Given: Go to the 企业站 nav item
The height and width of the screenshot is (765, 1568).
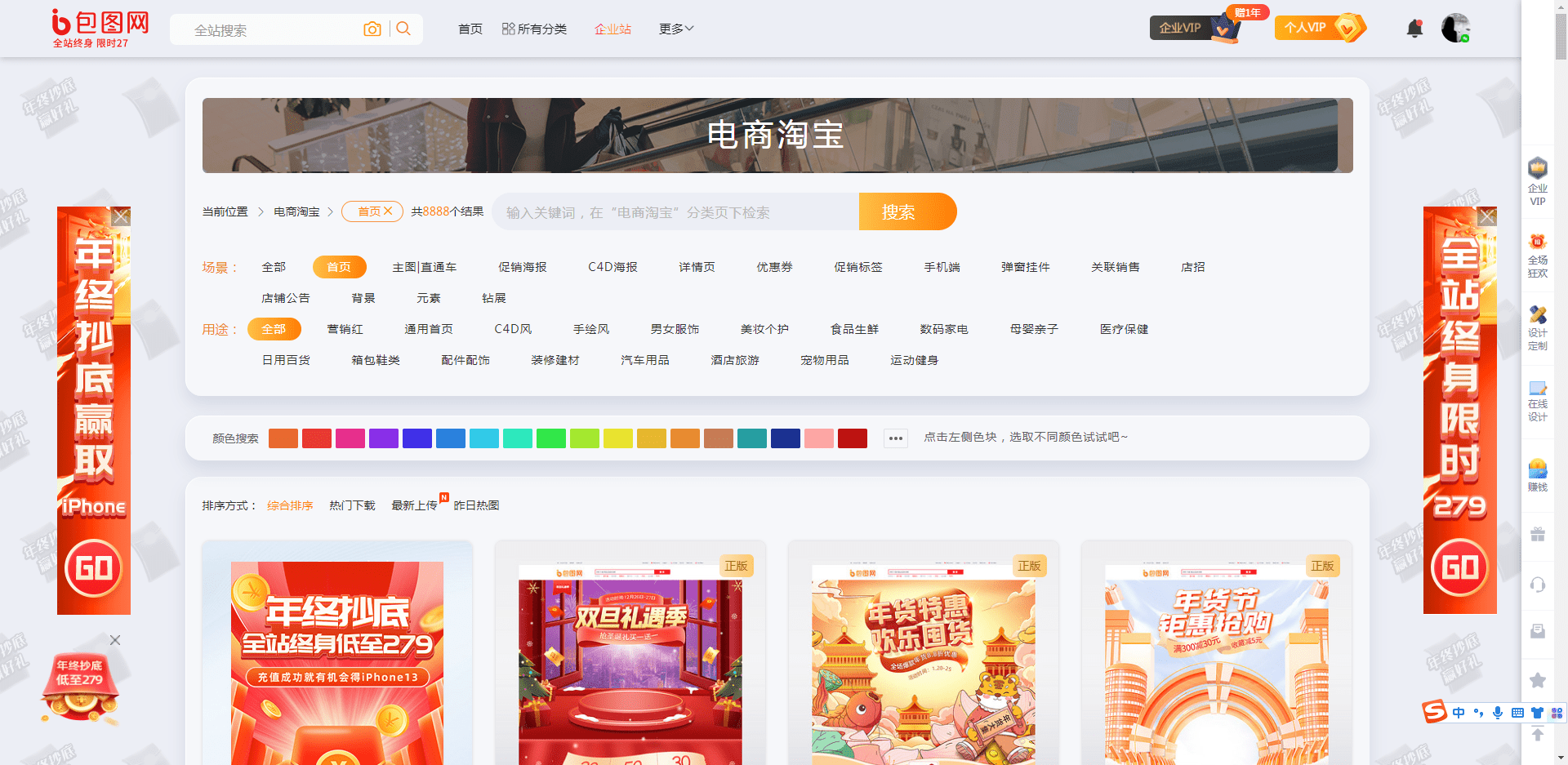Looking at the screenshot, I should click(612, 29).
